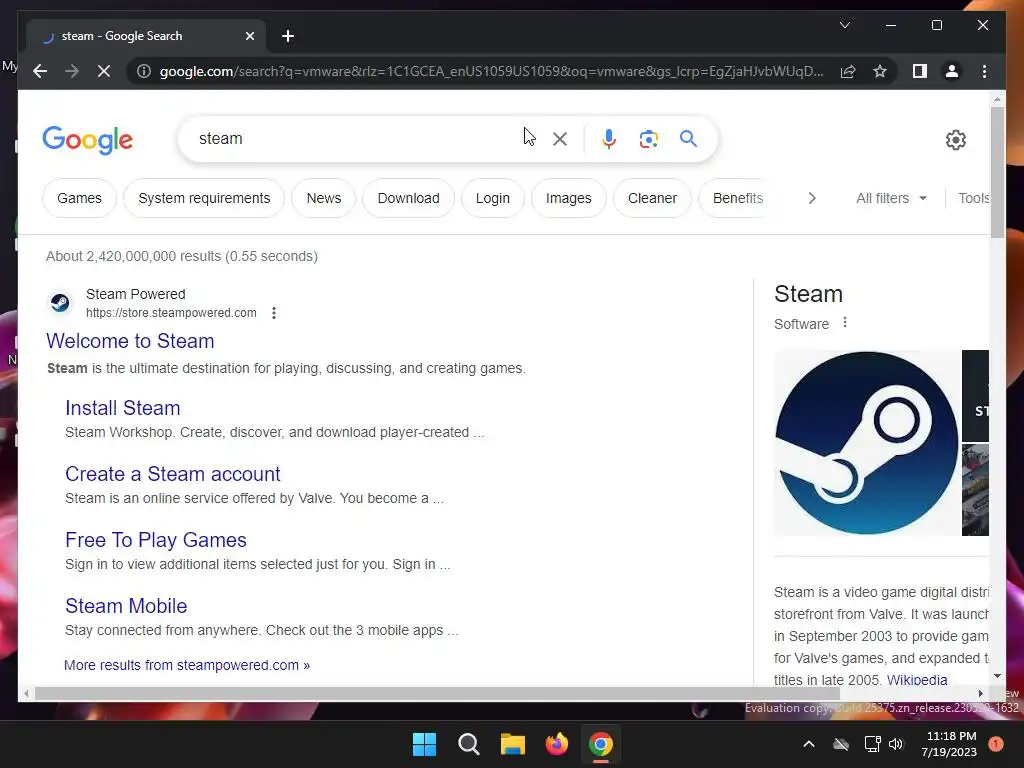Open Create a Steam account link
This screenshot has height=768, width=1024.
[172, 474]
